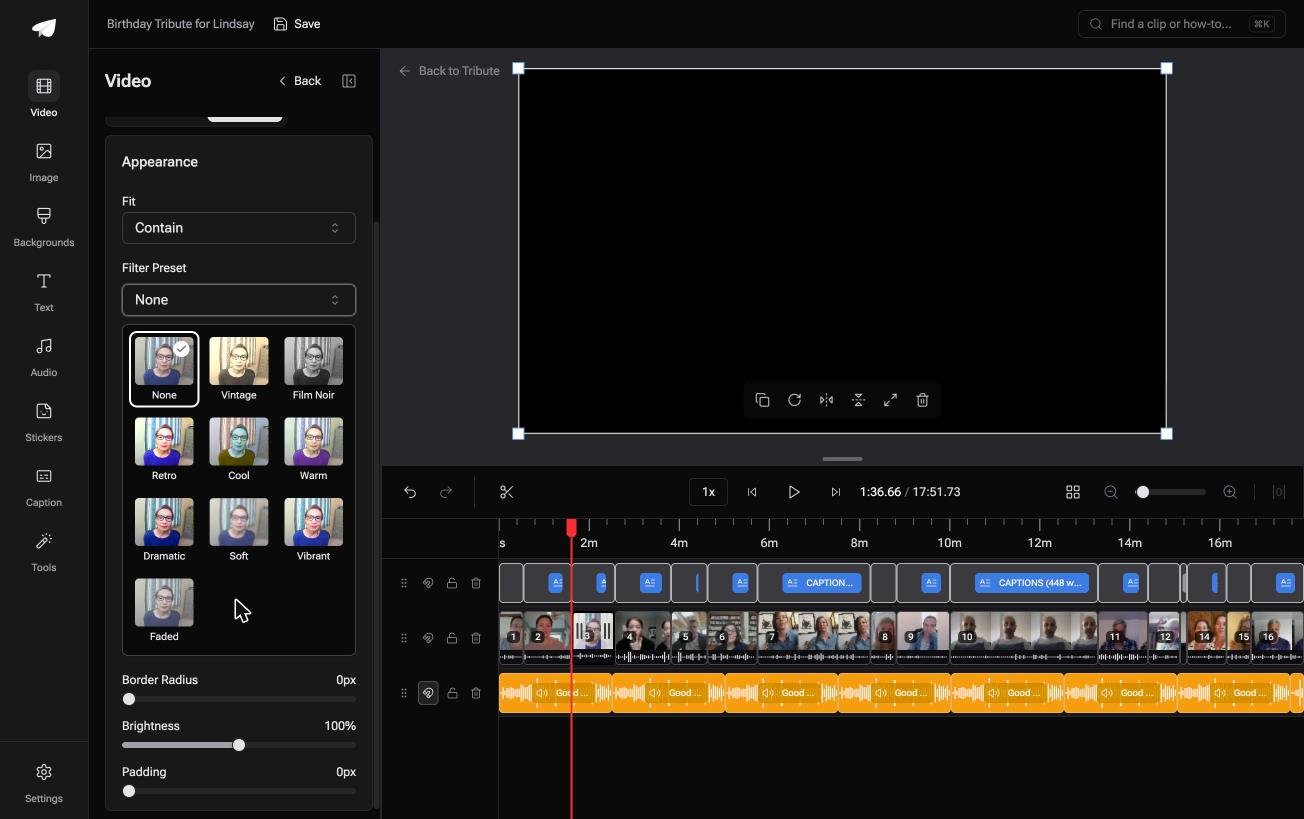Viewport: 1304px width, 819px height.
Task: Flip the clip vertically
Action: (858, 400)
